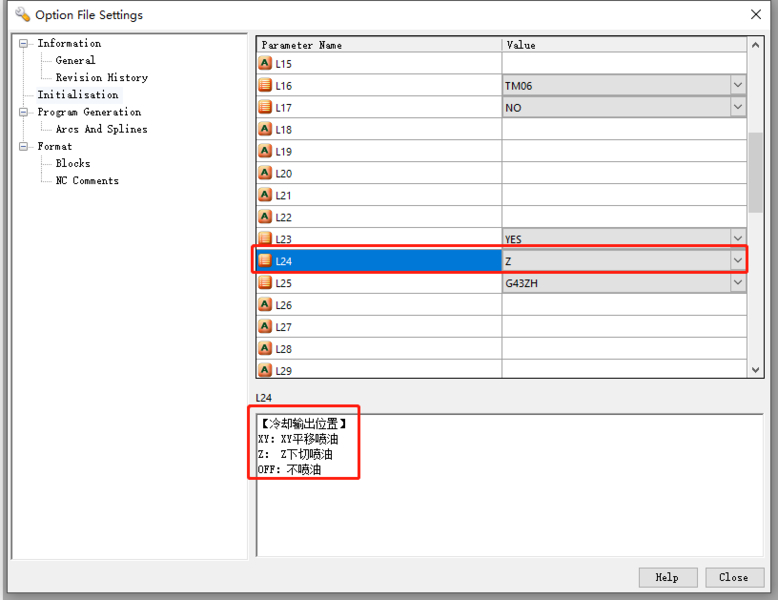Click the list icon beside L17
778x600 pixels.
point(265,107)
